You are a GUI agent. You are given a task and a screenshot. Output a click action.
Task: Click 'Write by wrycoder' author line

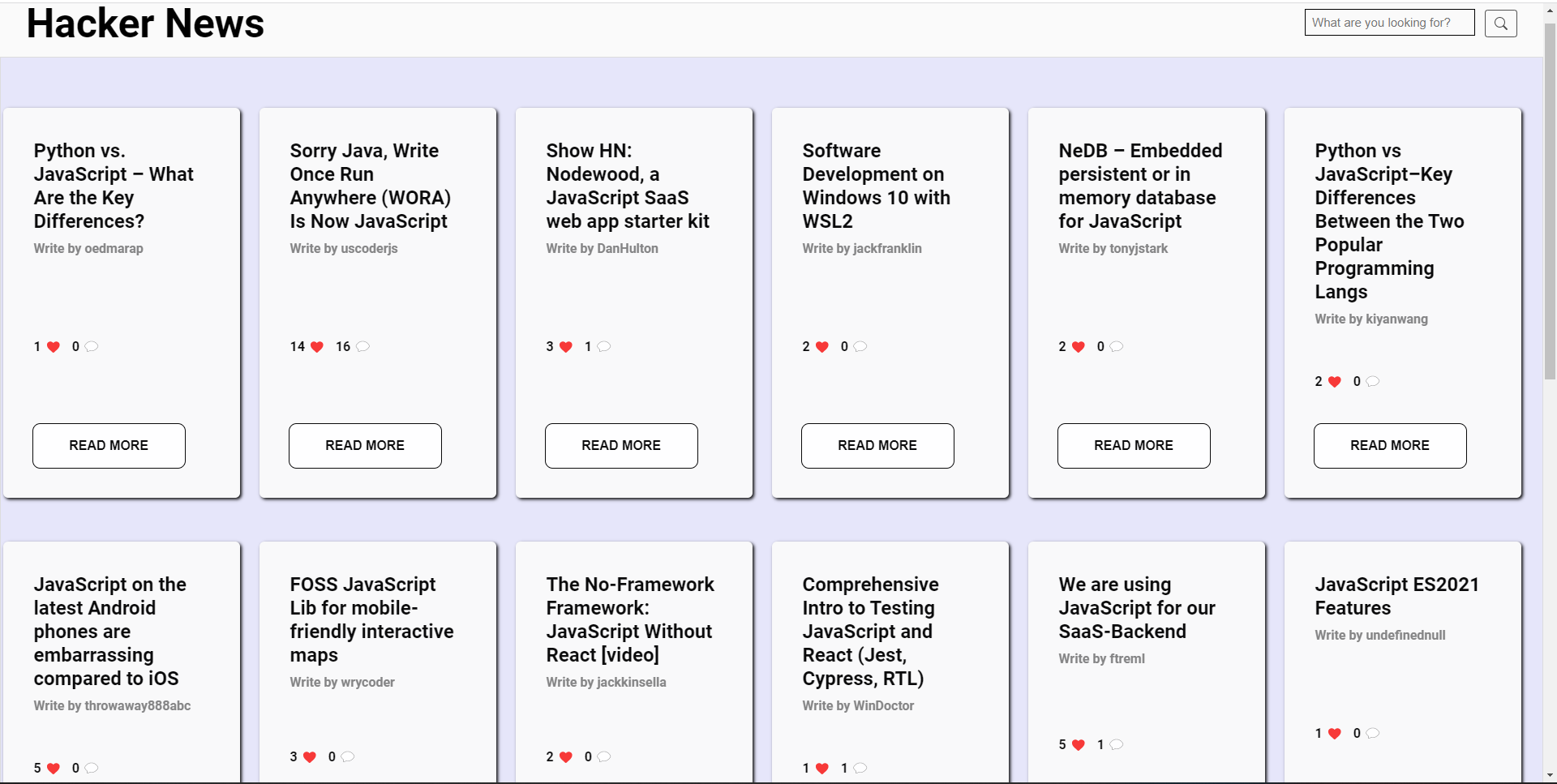[342, 683]
